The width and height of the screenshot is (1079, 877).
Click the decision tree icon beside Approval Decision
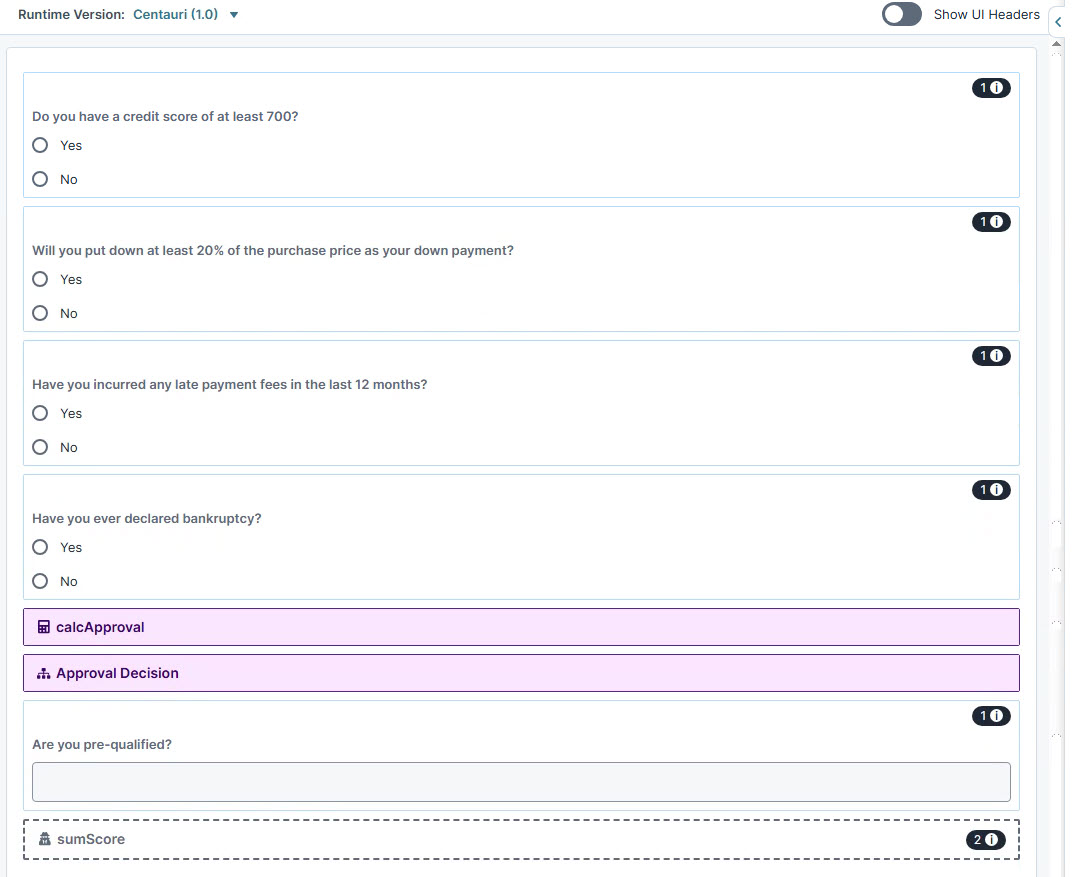pyautogui.click(x=42, y=672)
